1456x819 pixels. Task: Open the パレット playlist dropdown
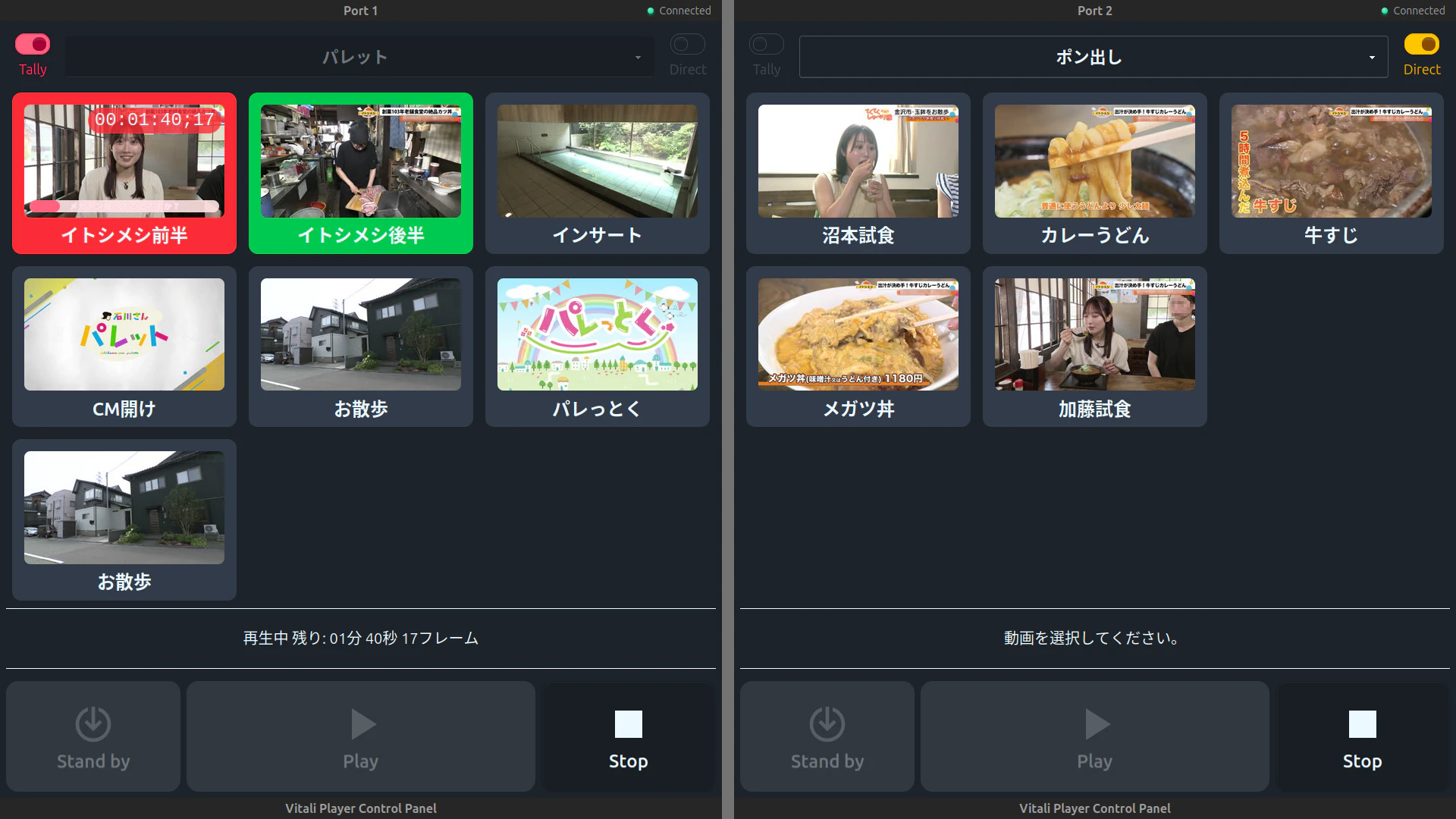tap(359, 57)
